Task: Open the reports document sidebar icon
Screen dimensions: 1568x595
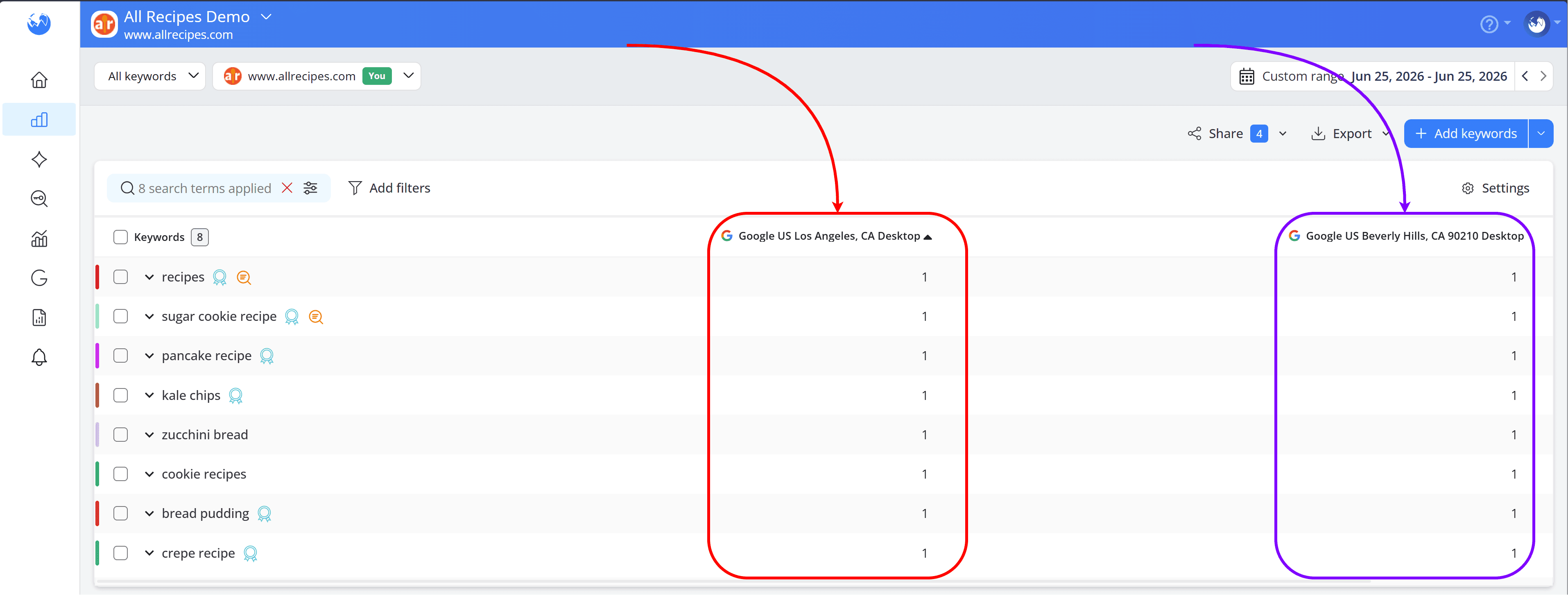Action: 39,317
